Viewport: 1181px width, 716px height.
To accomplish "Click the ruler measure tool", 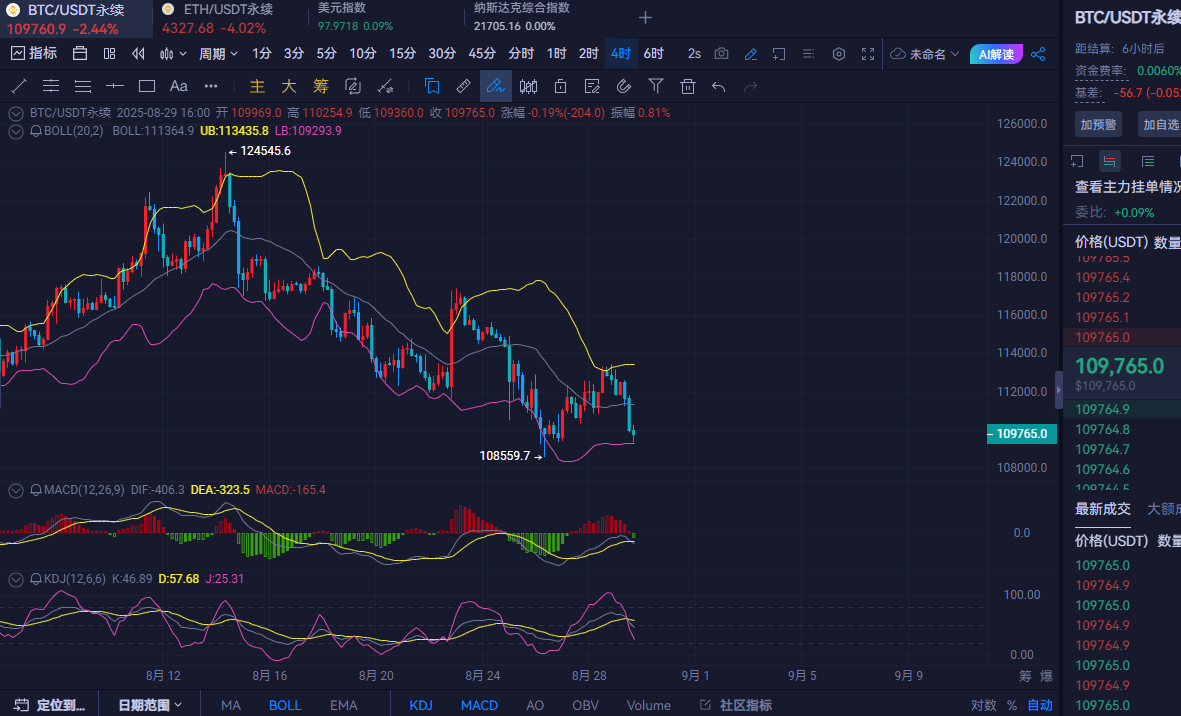I will pyautogui.click(x=463, y=86).
